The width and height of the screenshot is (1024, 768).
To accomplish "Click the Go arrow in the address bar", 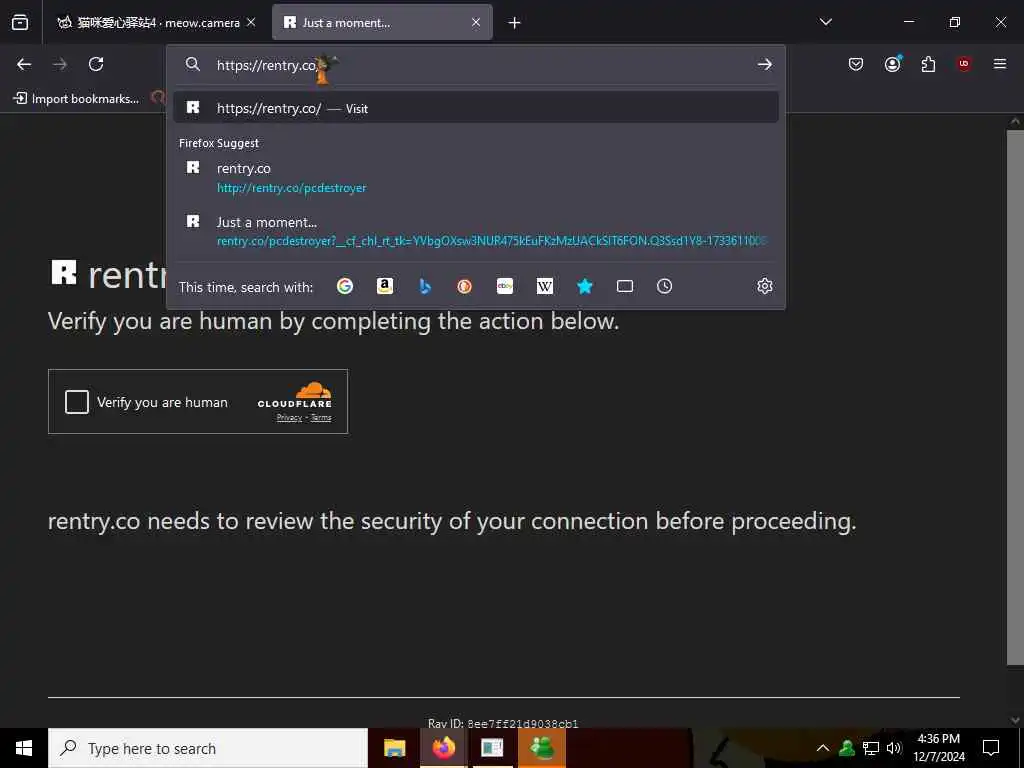I will point(765,64).
